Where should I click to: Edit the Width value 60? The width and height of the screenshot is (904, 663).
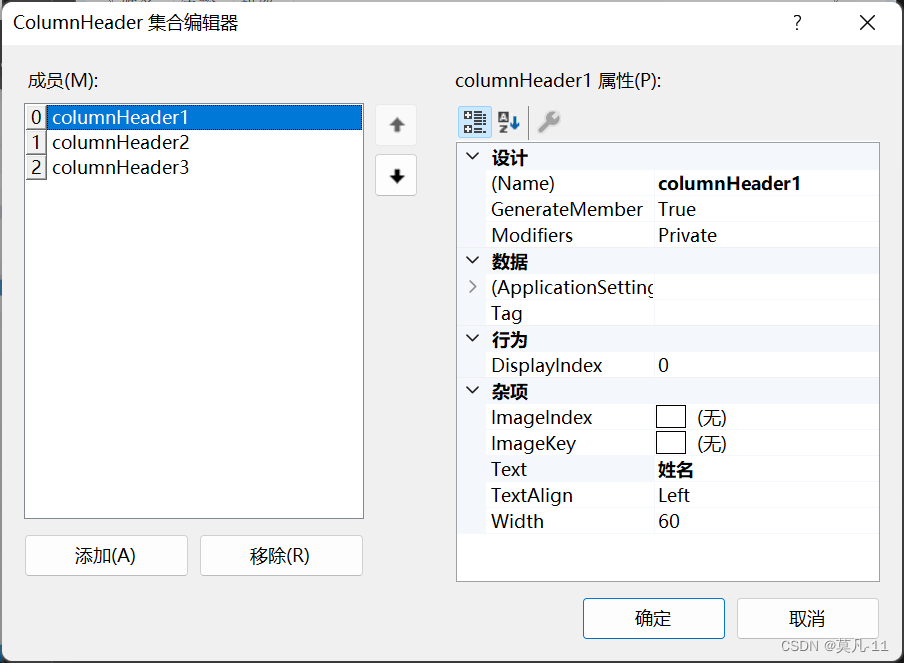(x=766, y=521)
